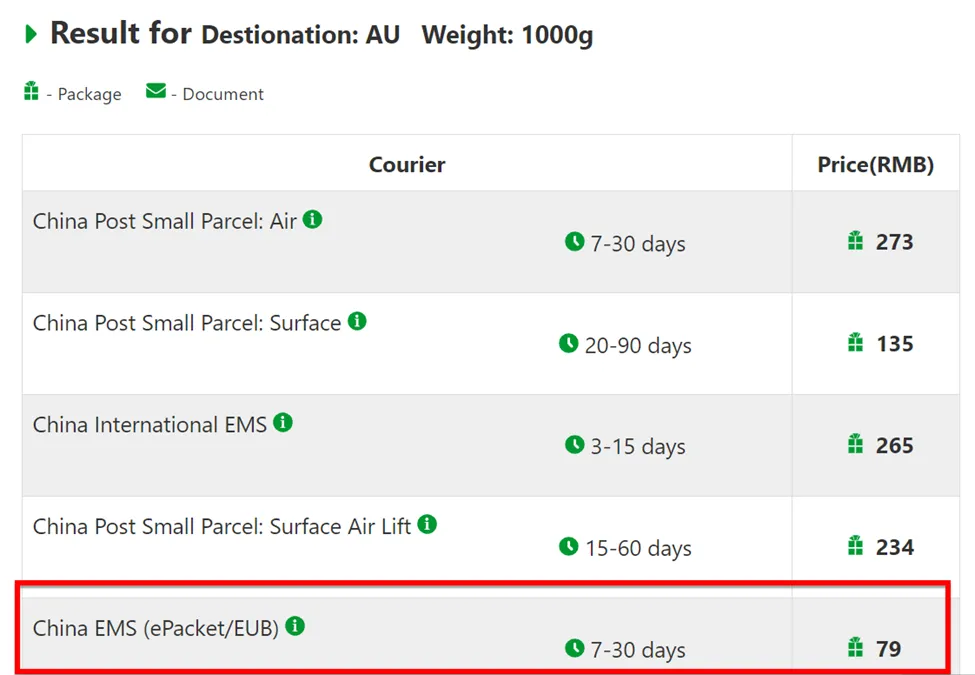Click the 135 price for Surface parcel
Viewport: 975px width, 675px height.
point(895,344)
